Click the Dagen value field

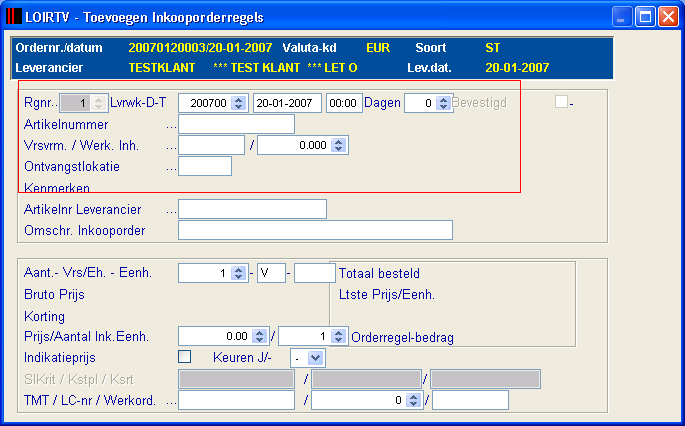pos(421,103)
